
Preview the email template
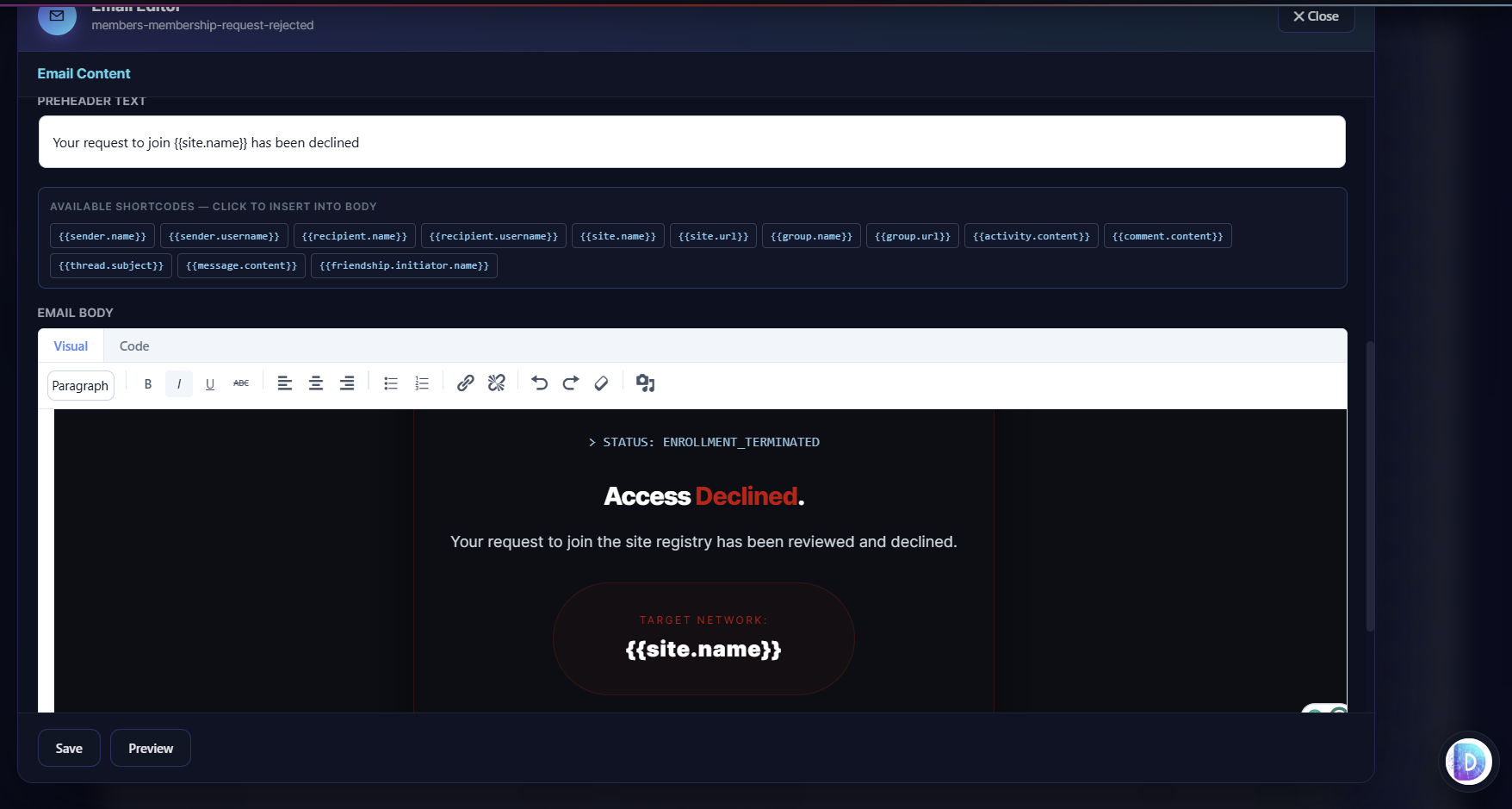pyautogui.click(x=151, y=749)
